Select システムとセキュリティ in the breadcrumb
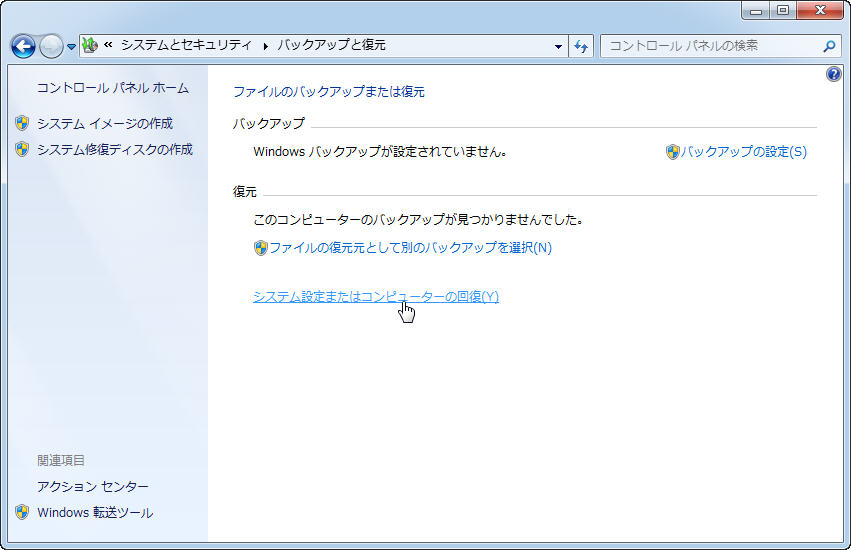 (x=186, y=45)
